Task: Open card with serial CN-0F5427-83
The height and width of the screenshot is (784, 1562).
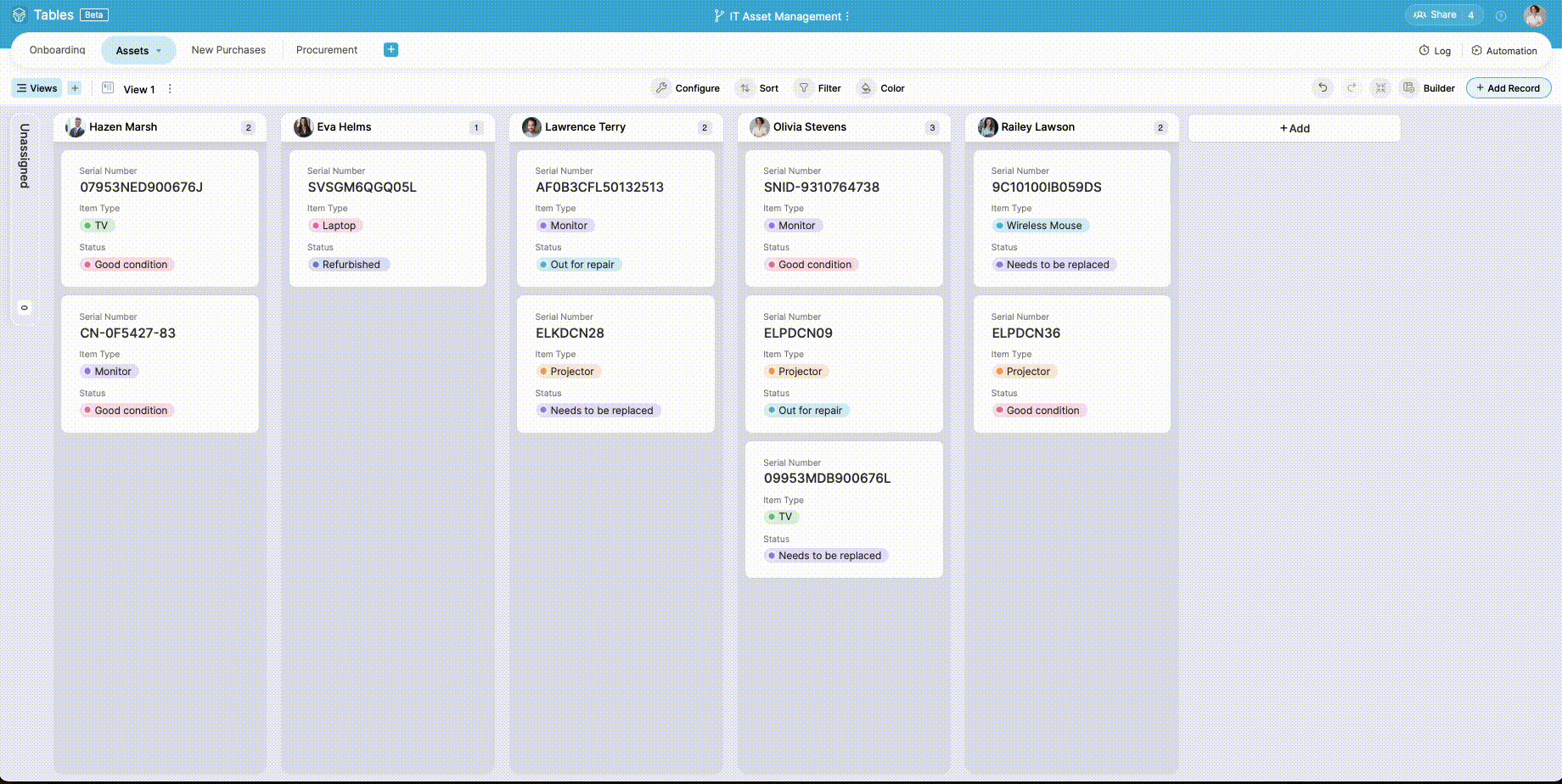Action: pos(160,364)
